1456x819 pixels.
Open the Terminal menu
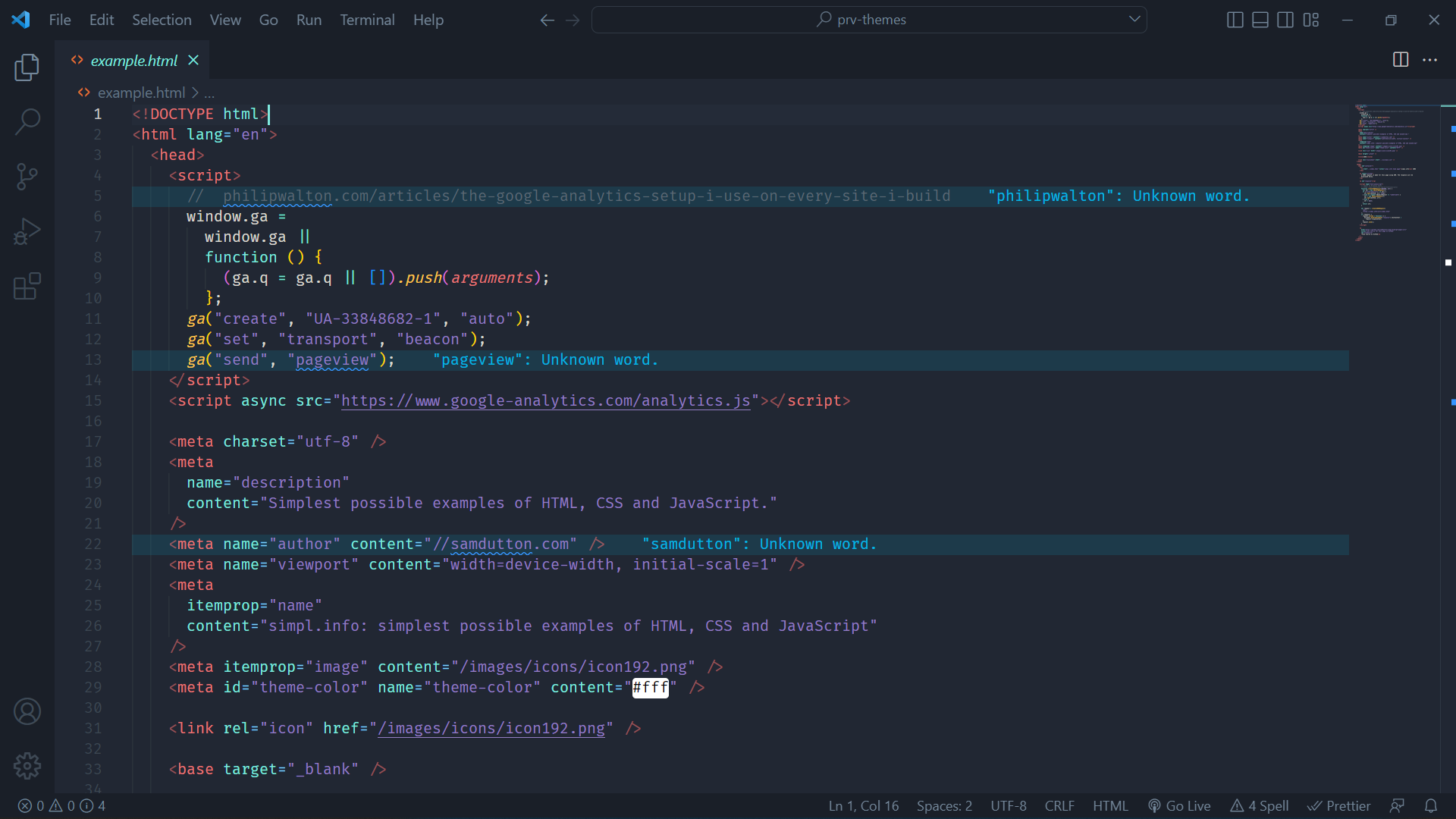click(x=367, y=20)
